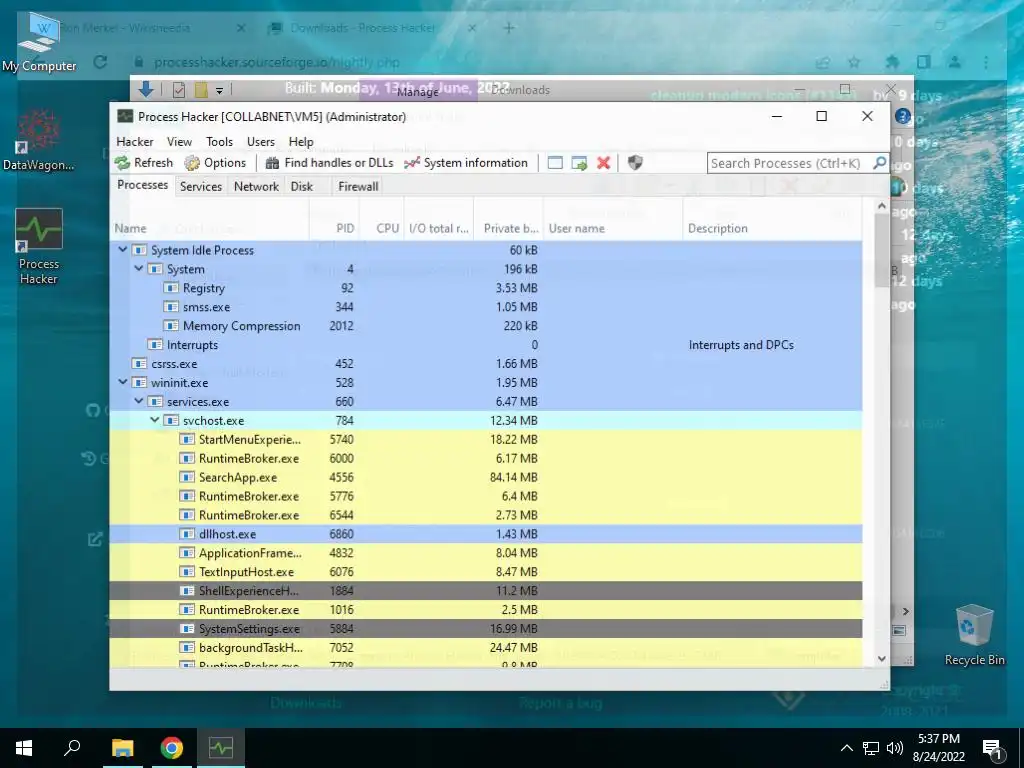
Task: Sort by I/O total rate column header
Action: pos(439,229)
